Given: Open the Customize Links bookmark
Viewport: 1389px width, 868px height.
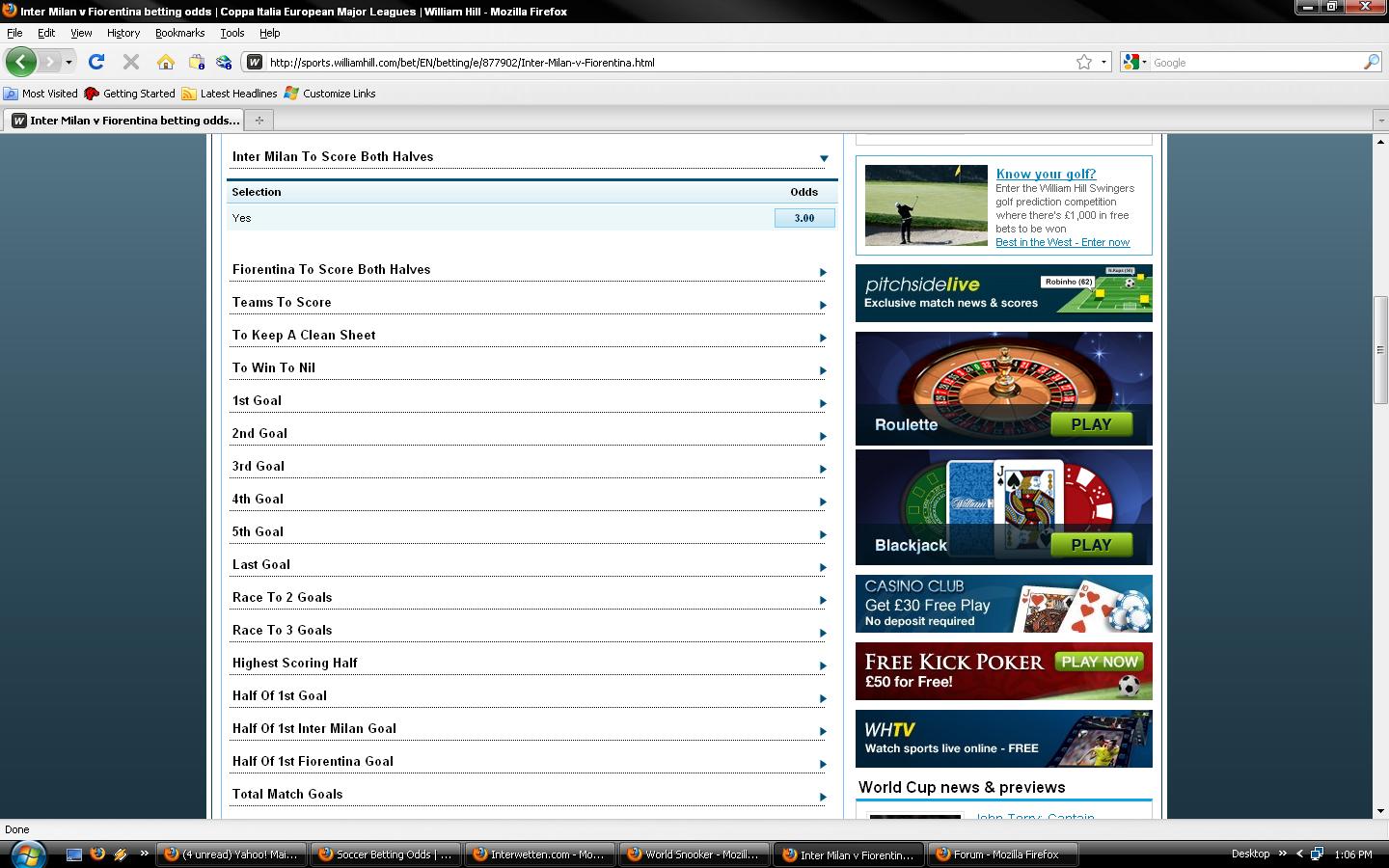Looking at the screenshot, I should coord(330,94).
